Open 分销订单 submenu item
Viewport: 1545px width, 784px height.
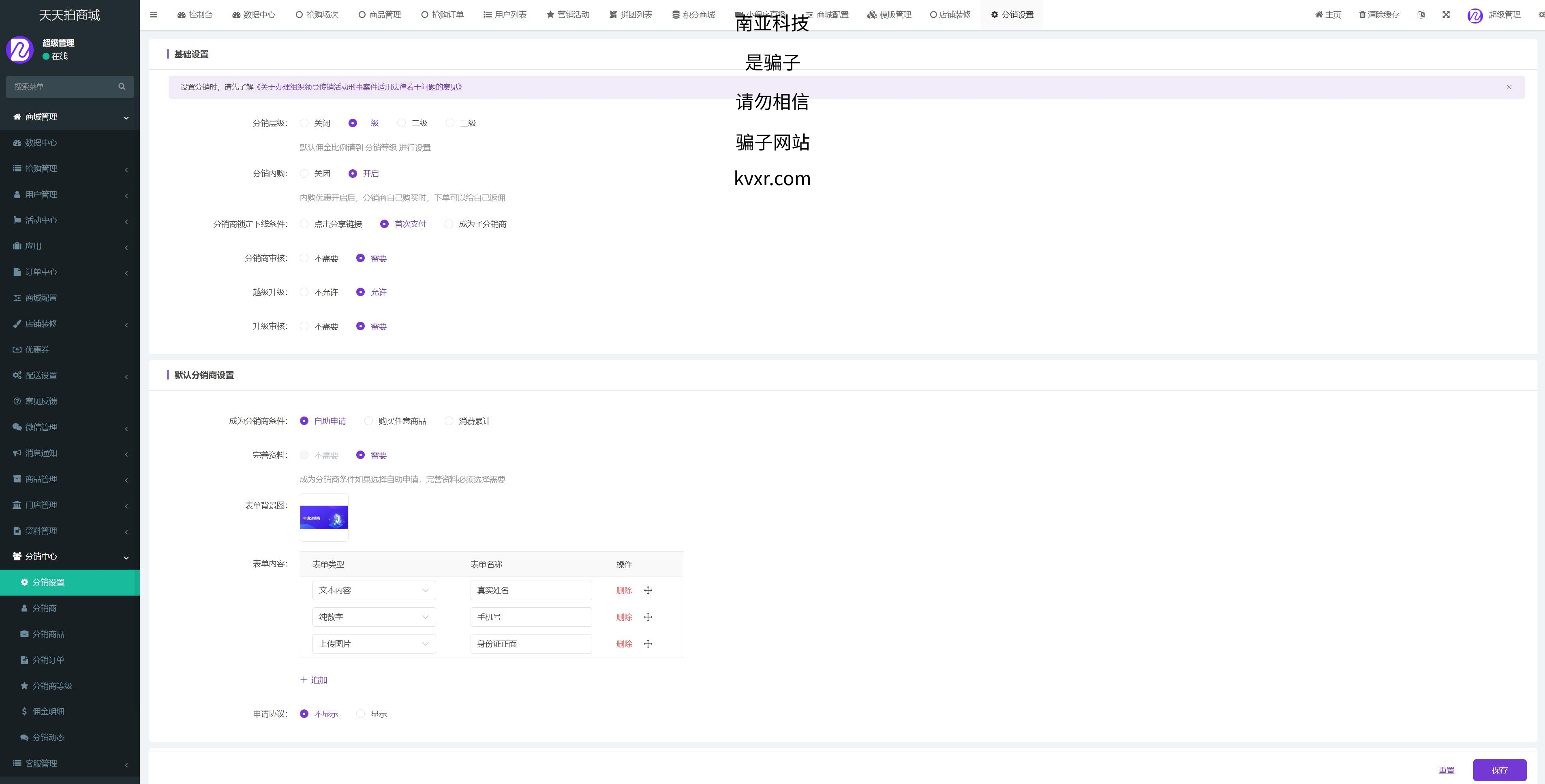point(70,660)
